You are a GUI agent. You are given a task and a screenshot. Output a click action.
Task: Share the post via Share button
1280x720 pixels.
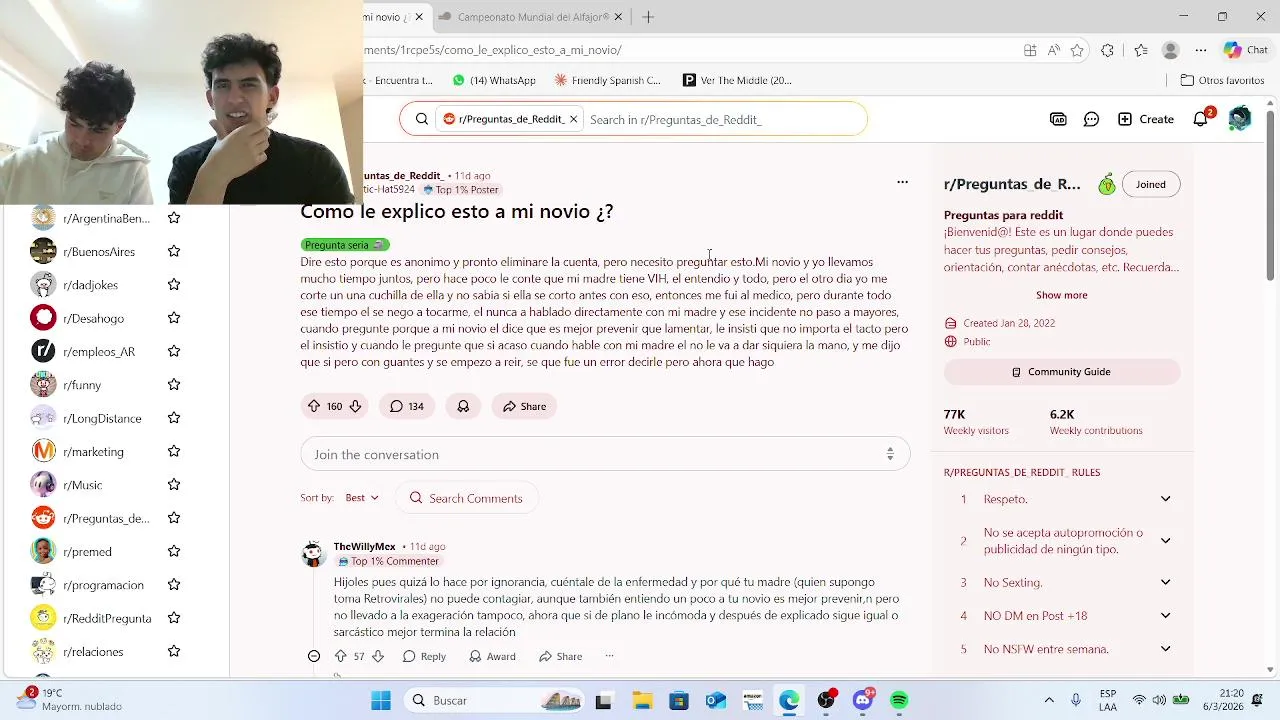tap(524, 406)
